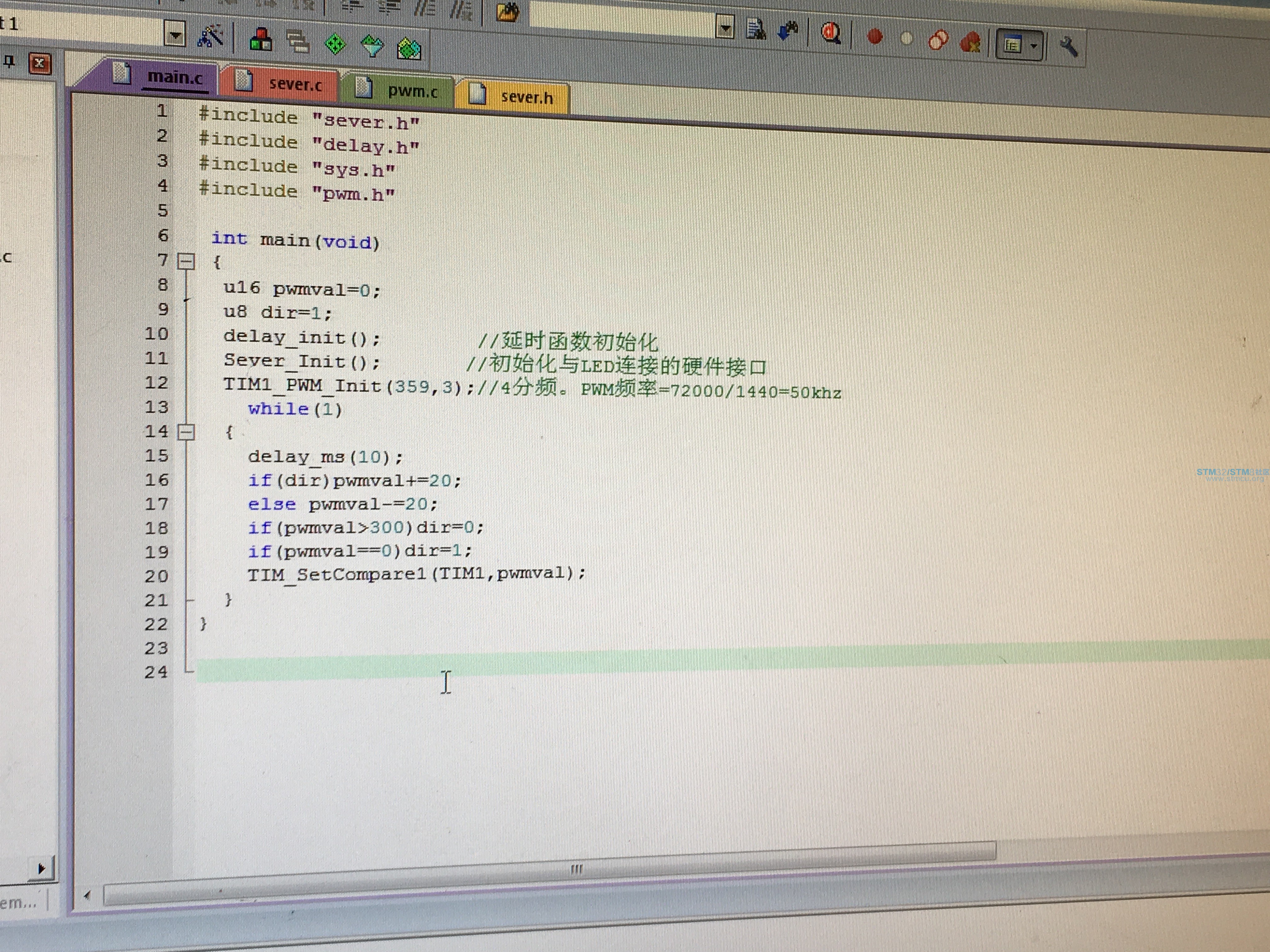Collapse the main function fold at line 7
Image resolution: width=1270 pixels, height=952 pixels.
point(186,262)
